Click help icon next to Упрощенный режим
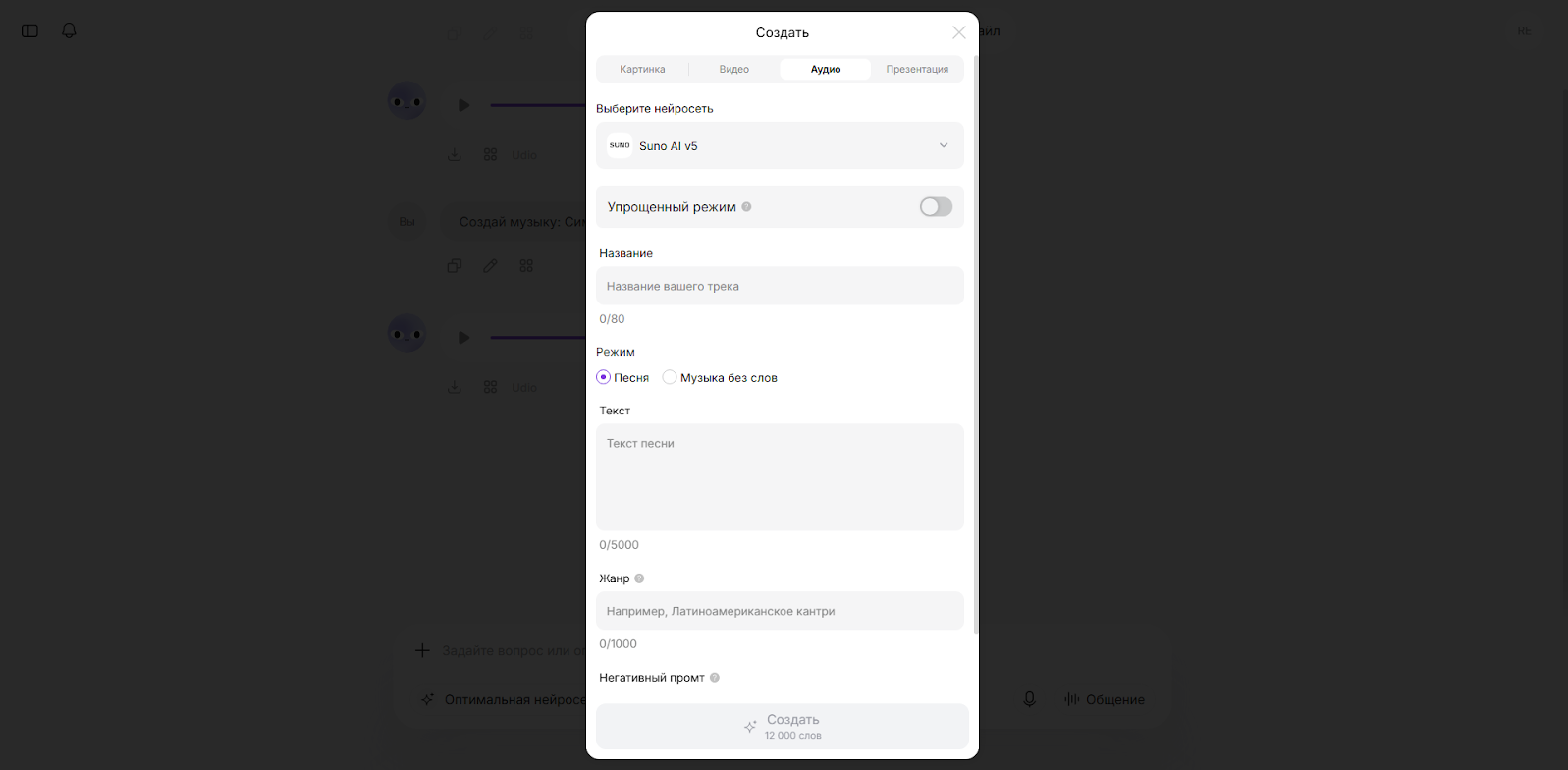This screenshot has height=770, width=1568. tap(746, 207)
